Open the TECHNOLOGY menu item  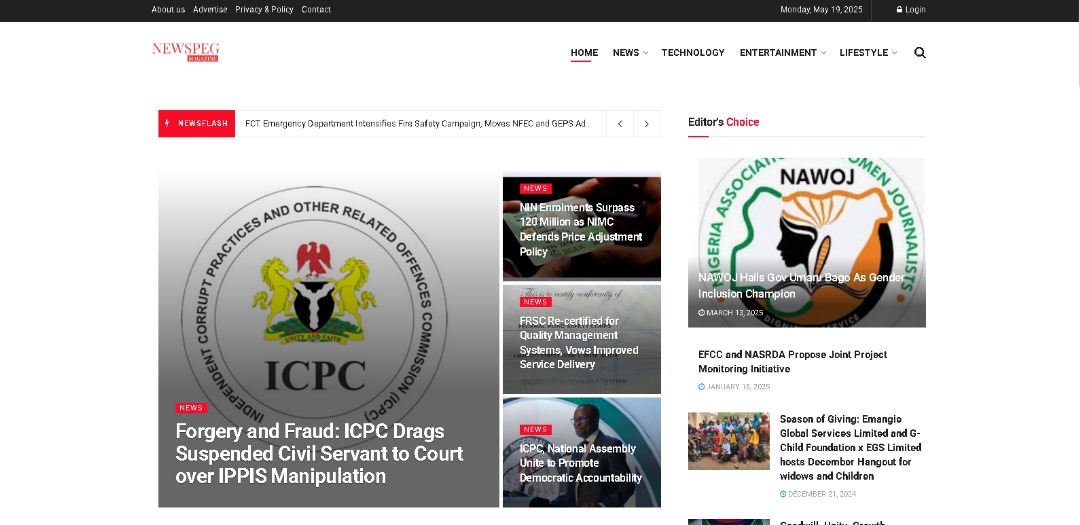click(x=693, y=52)
